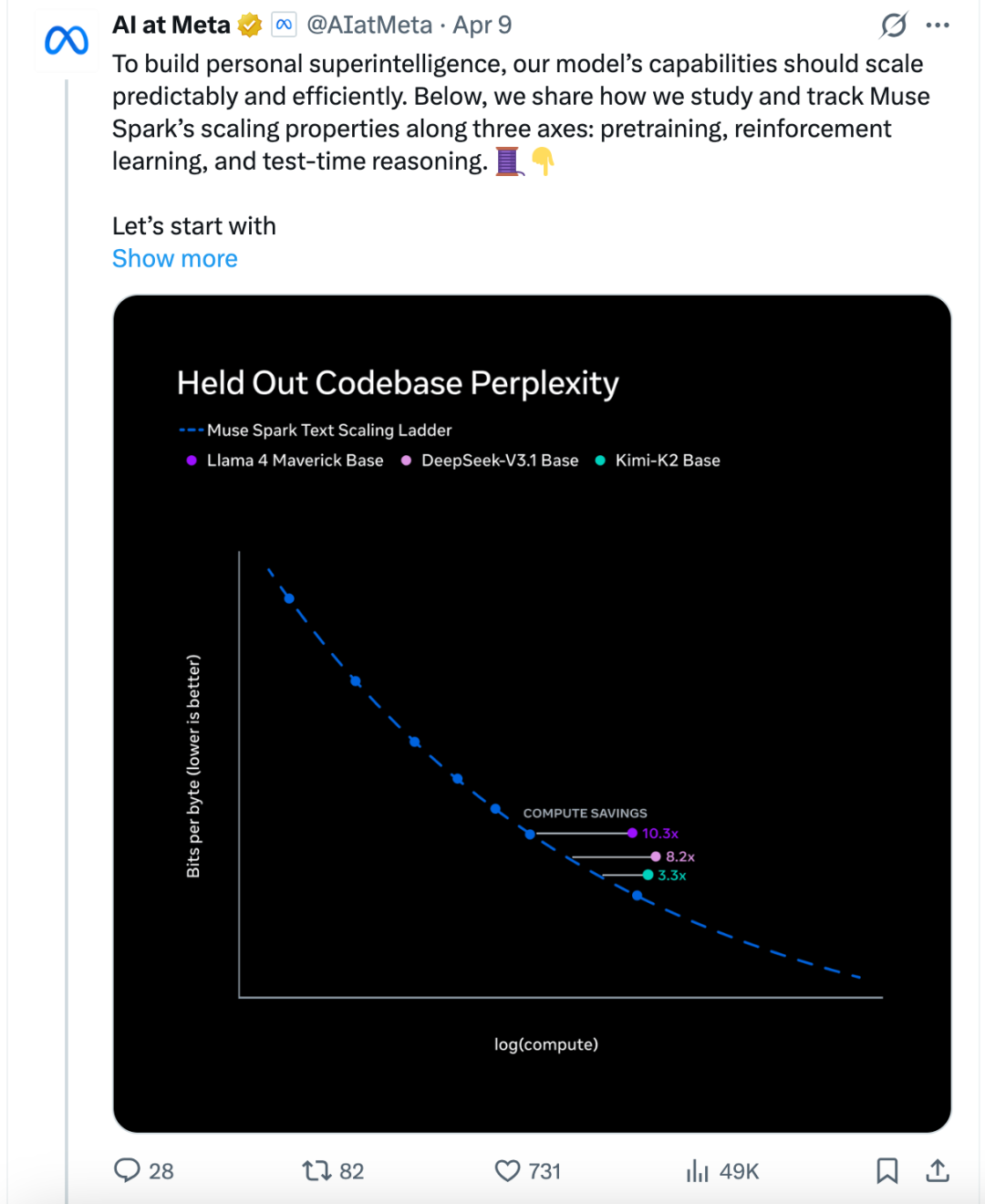Bookmark this post
The width and height of the screenshot is (985, 1204).
[886, 1170]
